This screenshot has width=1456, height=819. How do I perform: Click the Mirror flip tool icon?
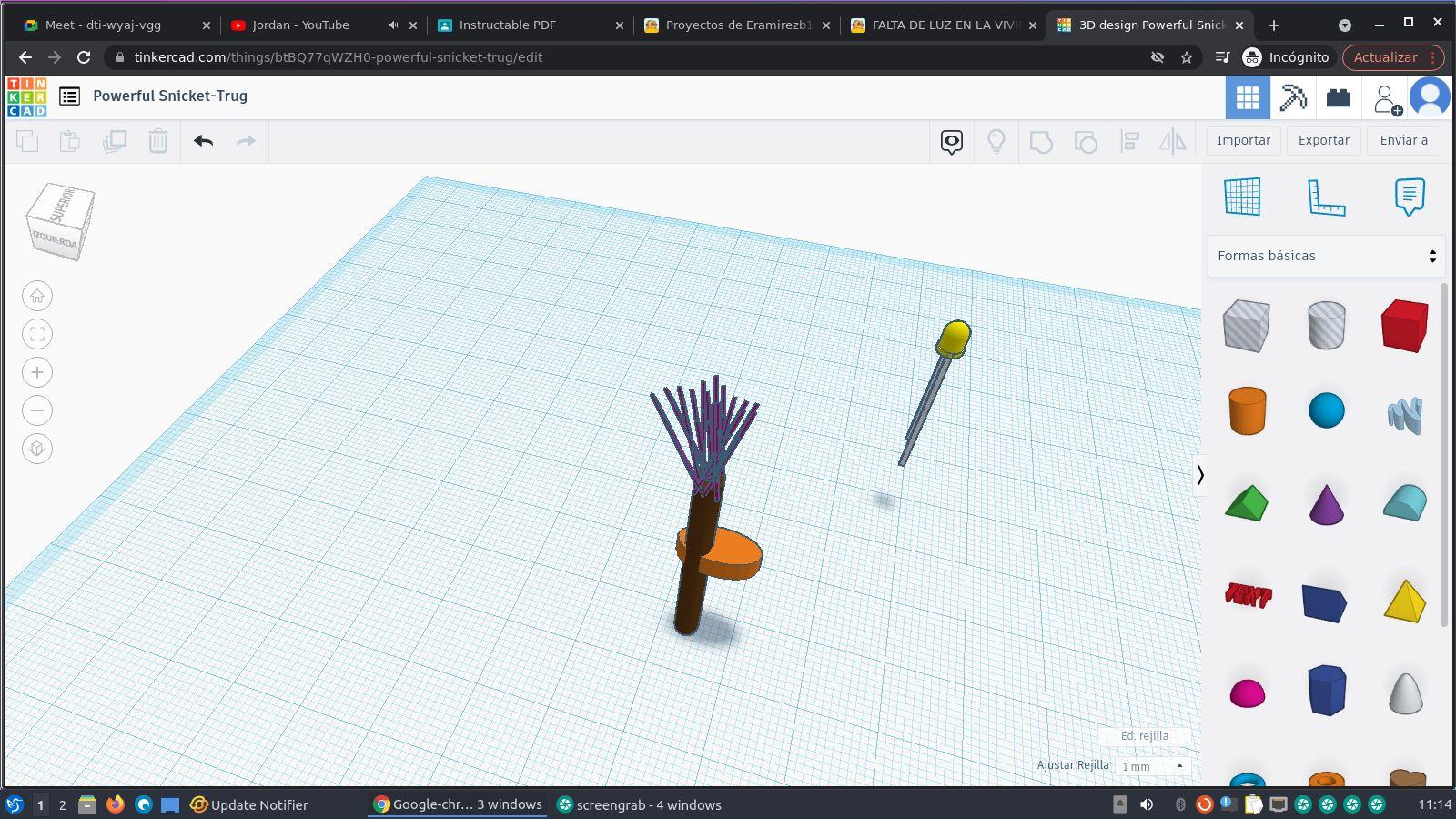(1173, 141)
